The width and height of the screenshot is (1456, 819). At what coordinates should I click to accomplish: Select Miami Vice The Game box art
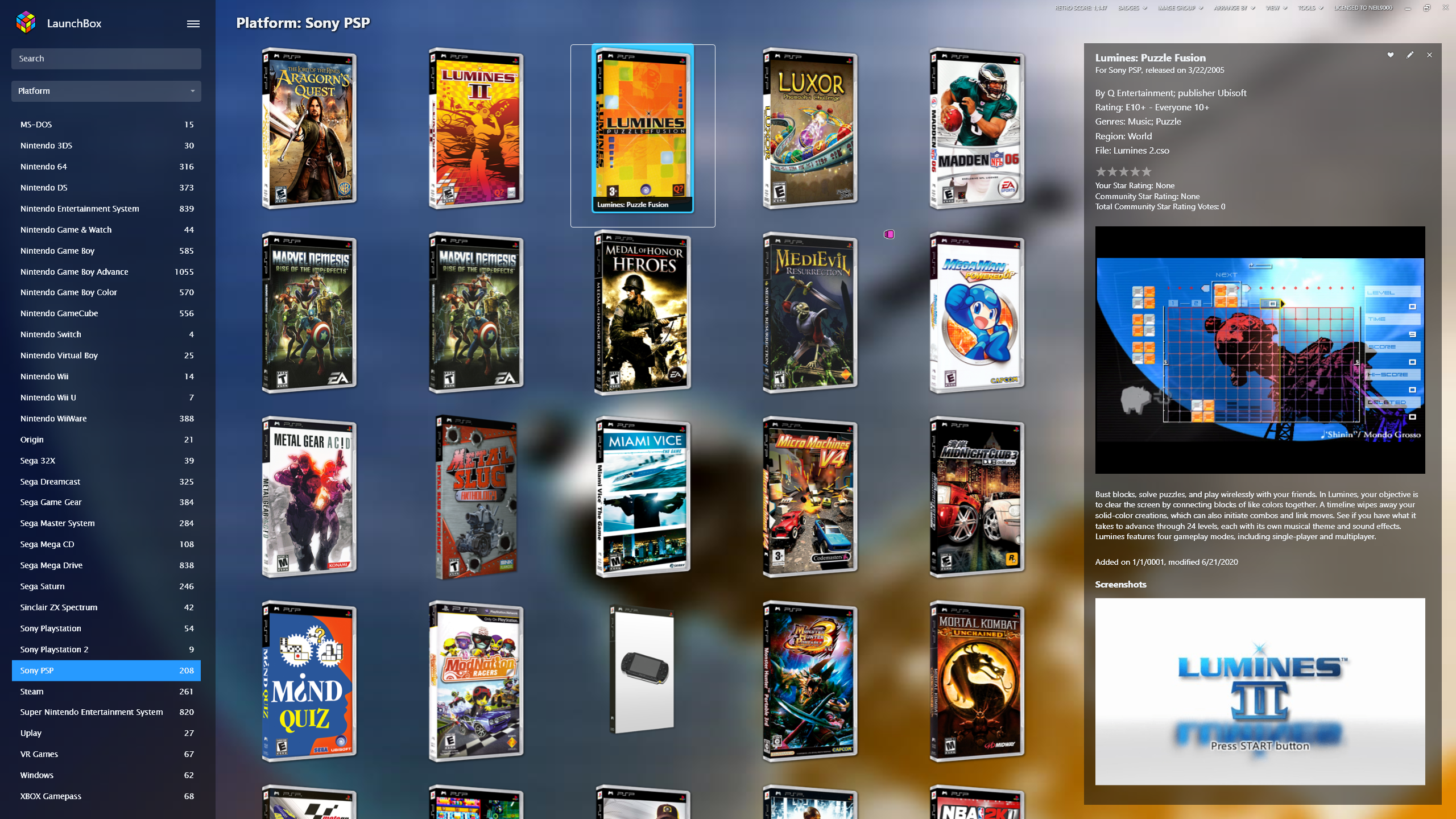tap(643, 497)
